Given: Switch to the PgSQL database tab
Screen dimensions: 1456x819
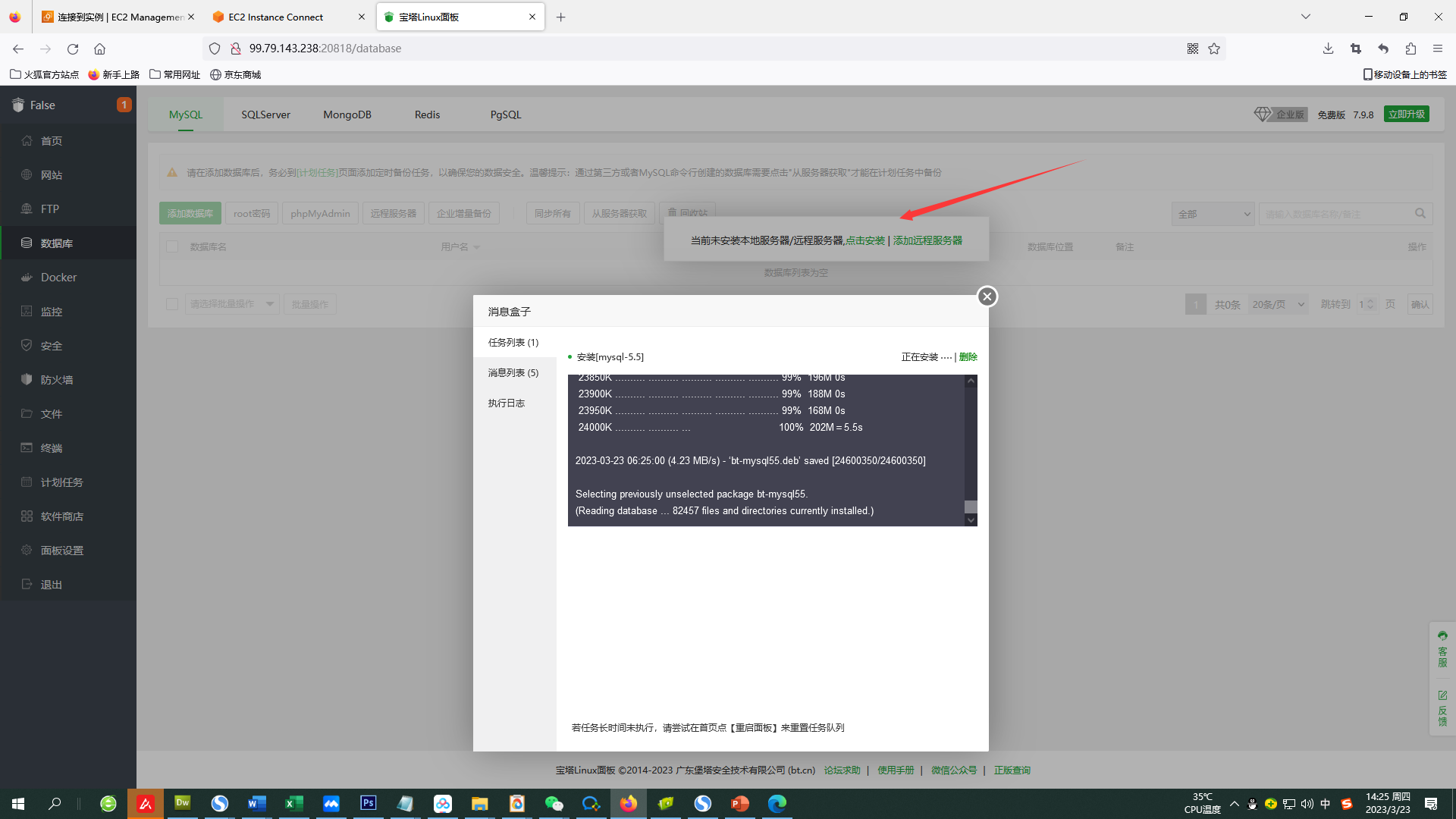Looking at the screenshot, I should click(x=506, y=115).
